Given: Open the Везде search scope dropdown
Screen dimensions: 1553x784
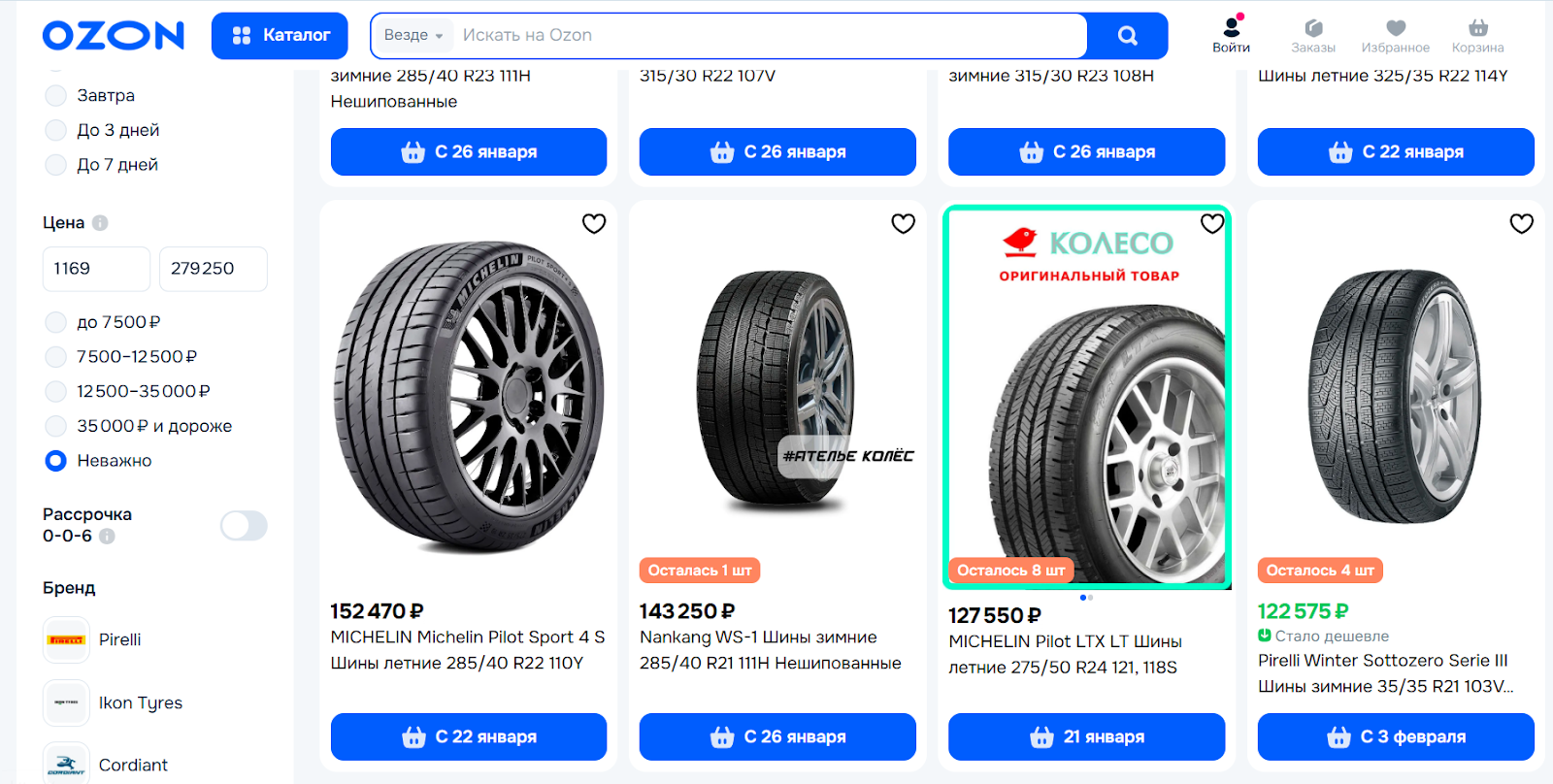Looking at the screenshot, I should click(413, 36).
